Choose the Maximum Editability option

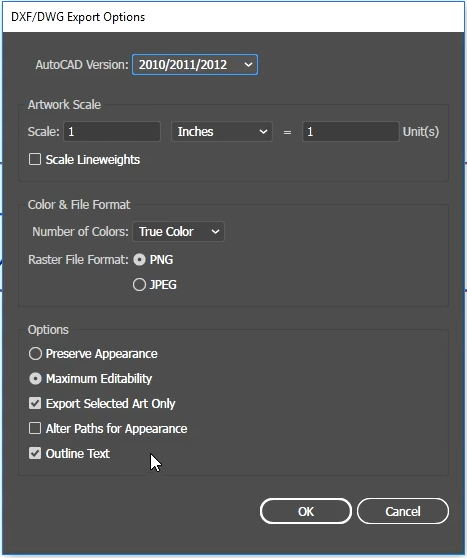pos(35,379)
